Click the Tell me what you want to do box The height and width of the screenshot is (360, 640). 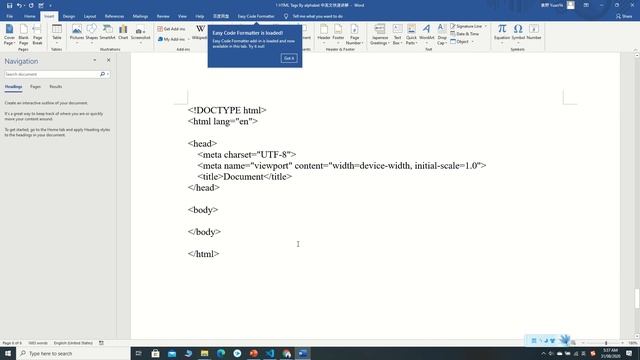coord(318,16)
